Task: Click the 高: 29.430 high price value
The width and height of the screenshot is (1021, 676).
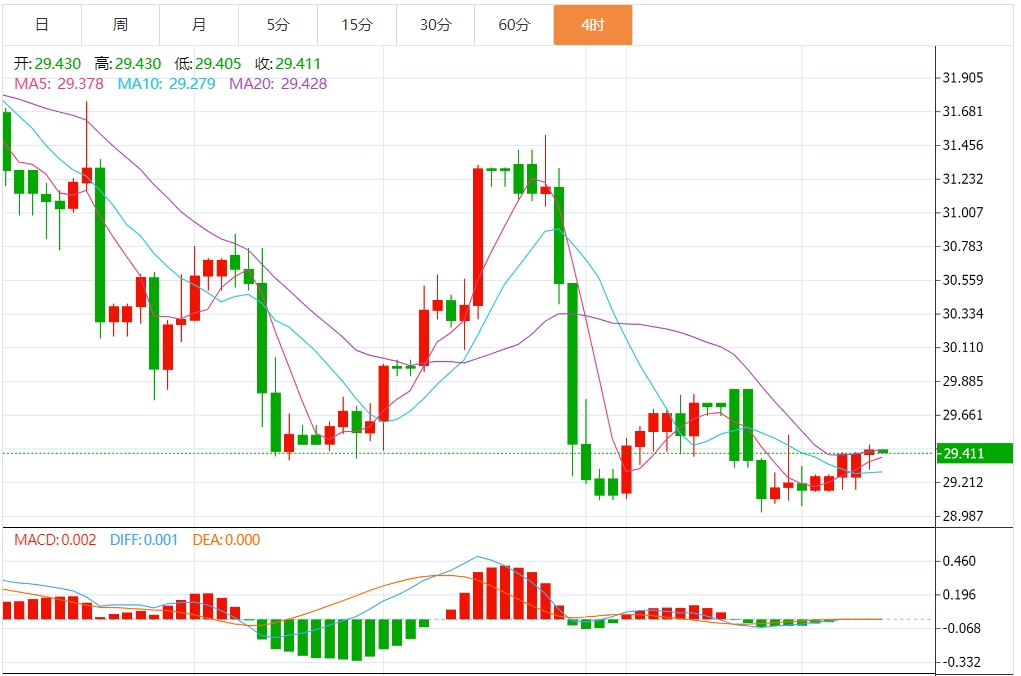Action: (x=128, y=64)
